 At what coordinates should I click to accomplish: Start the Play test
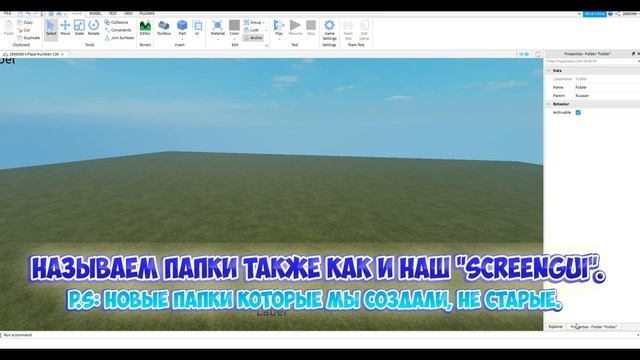279,26
